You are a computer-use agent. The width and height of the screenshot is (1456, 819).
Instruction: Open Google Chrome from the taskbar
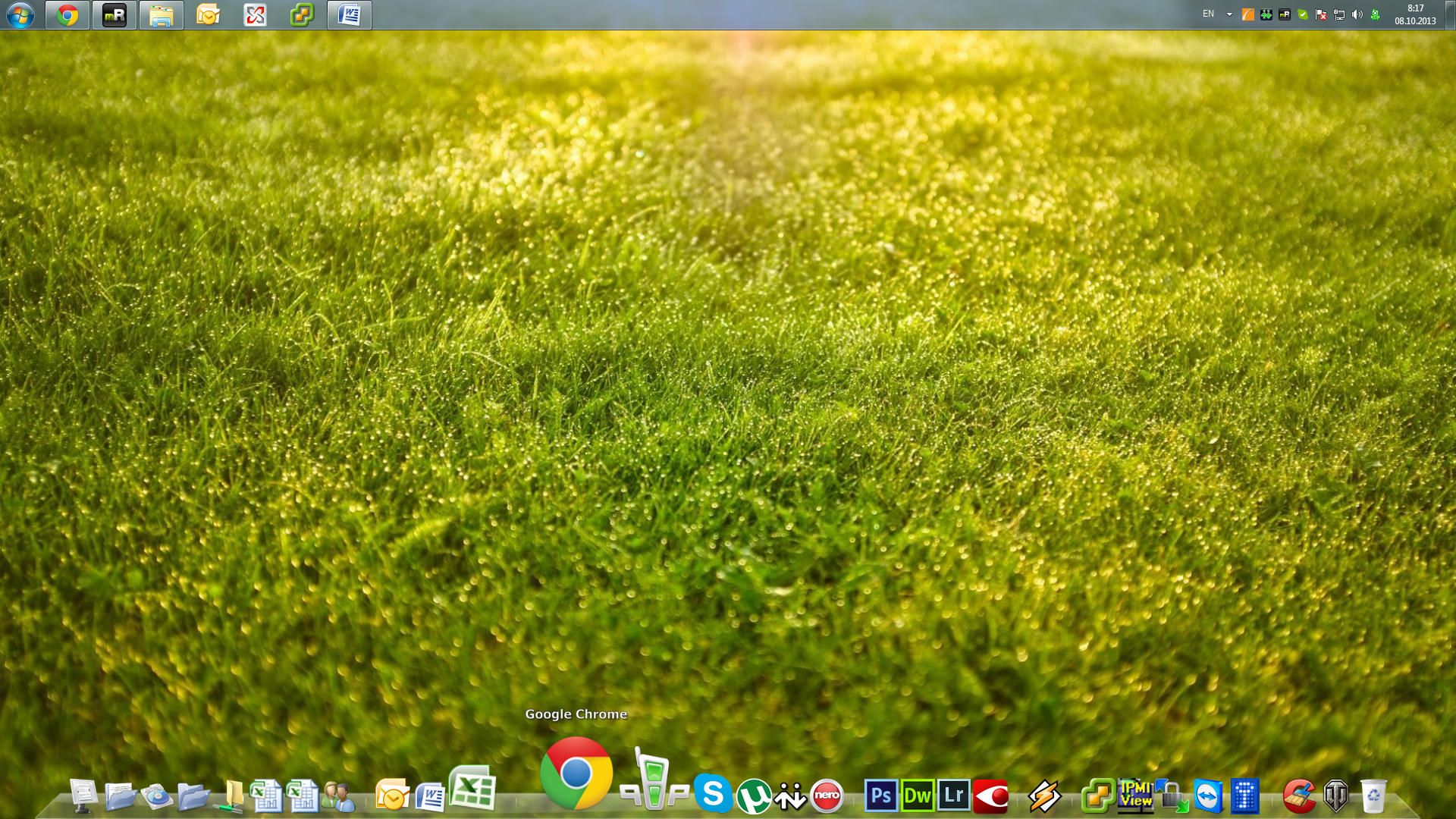(x=67, y=15)
